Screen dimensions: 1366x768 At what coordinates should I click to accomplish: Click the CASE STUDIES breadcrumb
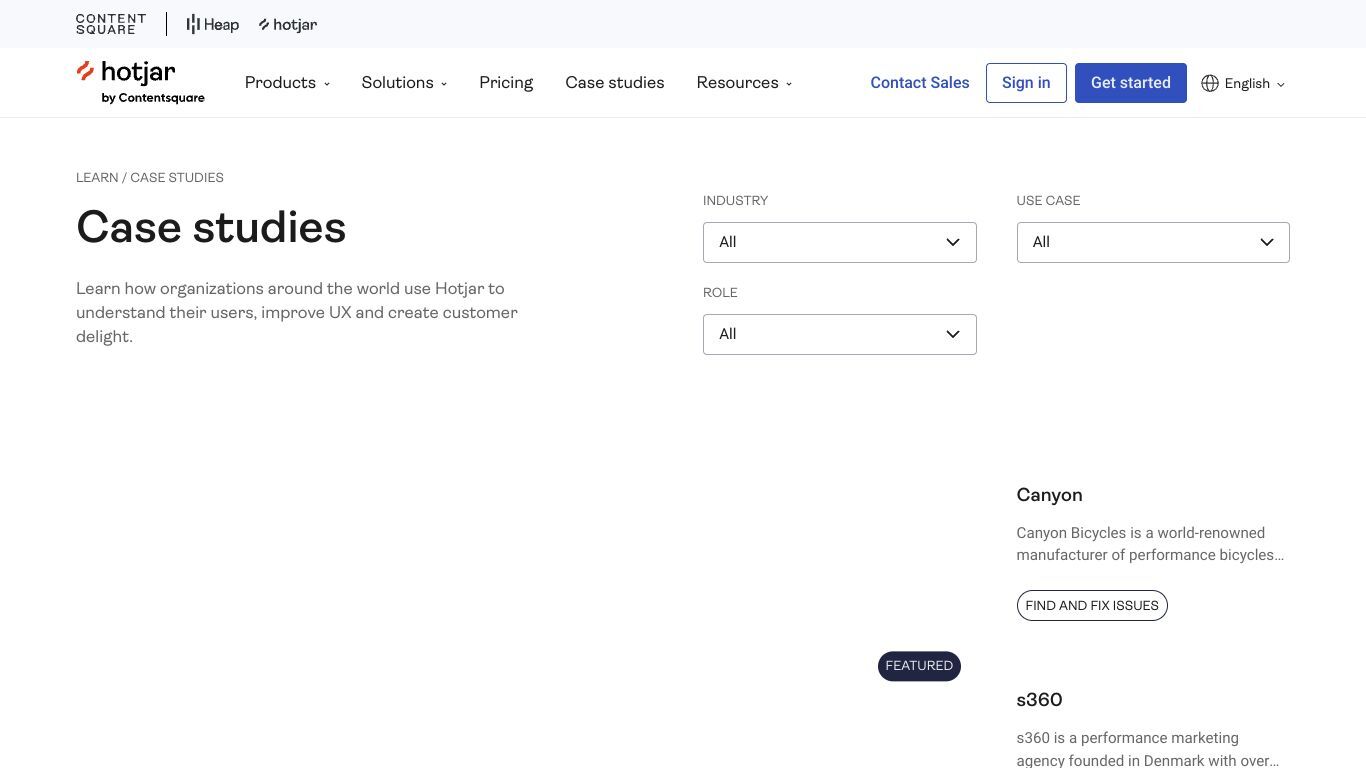(177, 177)
